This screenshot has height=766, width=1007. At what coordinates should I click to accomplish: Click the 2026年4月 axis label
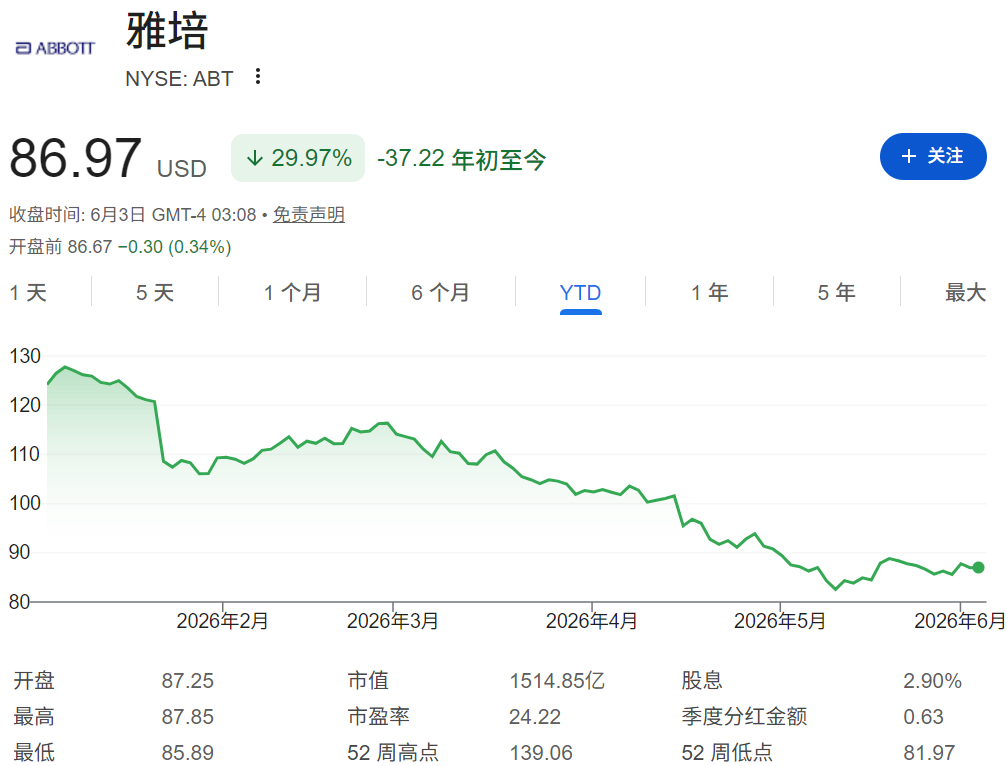(591, 621)
